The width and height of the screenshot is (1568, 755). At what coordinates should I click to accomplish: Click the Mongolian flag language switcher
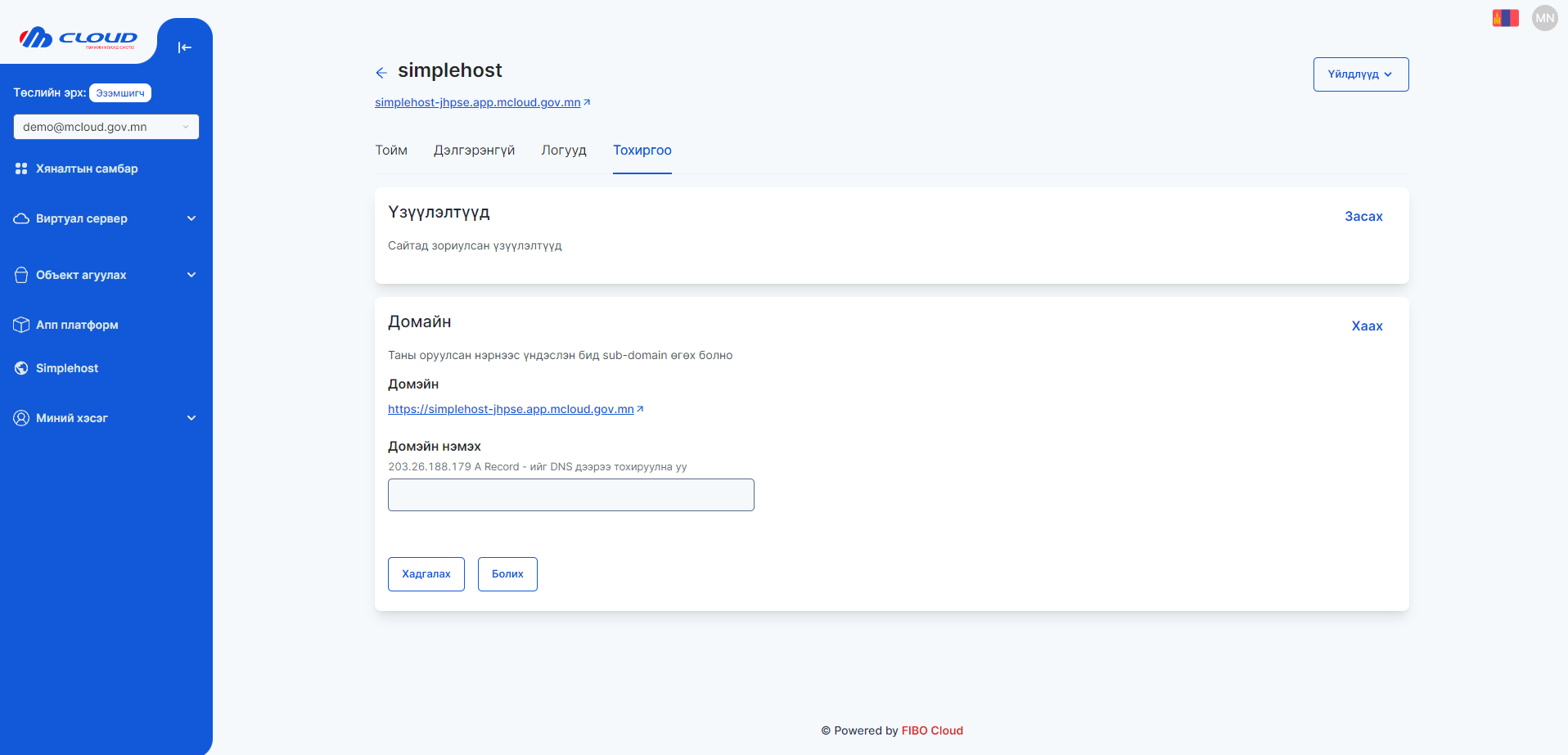[1505, 16]
